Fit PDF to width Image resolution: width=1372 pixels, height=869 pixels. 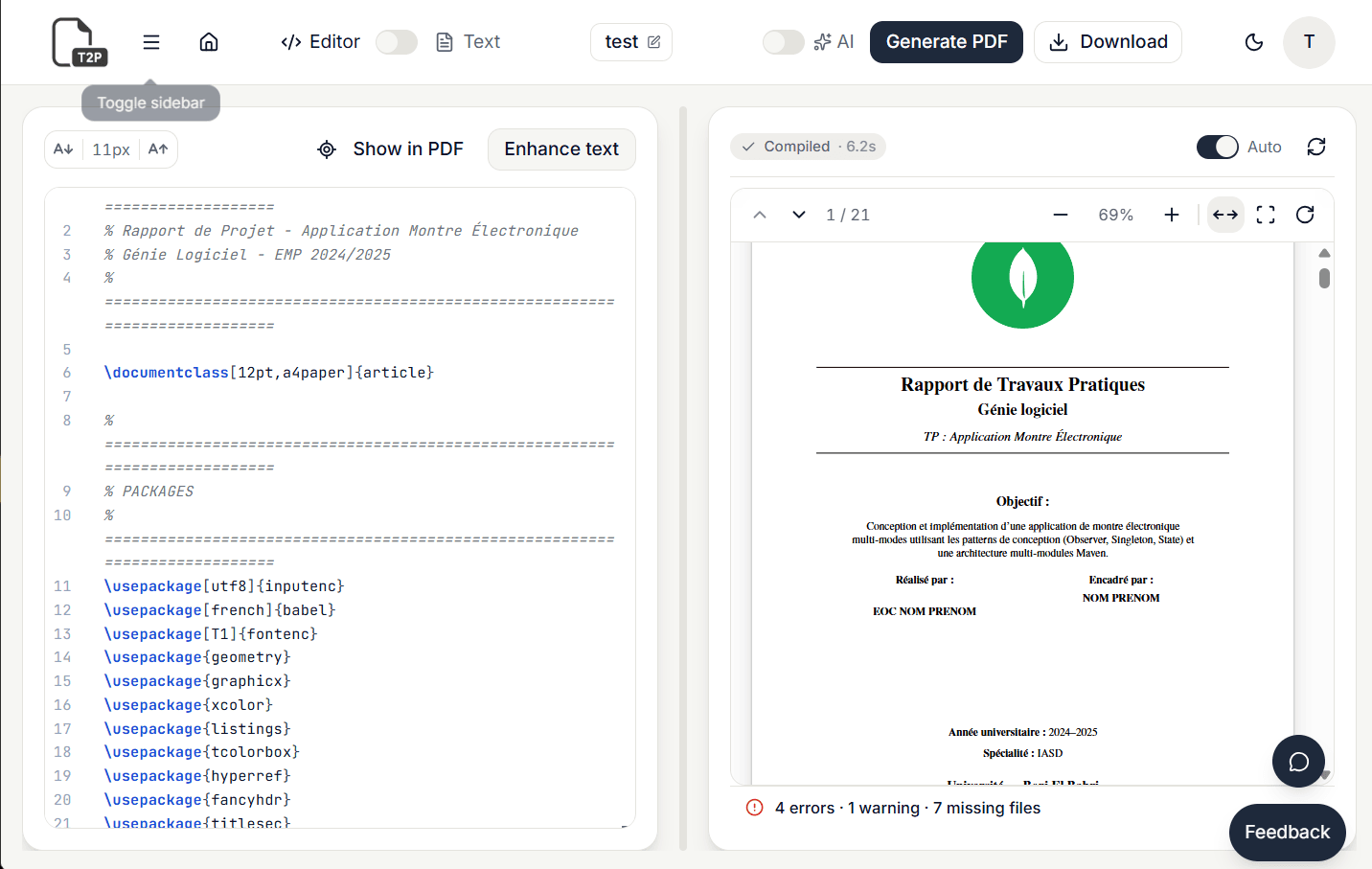(1225, 215)
